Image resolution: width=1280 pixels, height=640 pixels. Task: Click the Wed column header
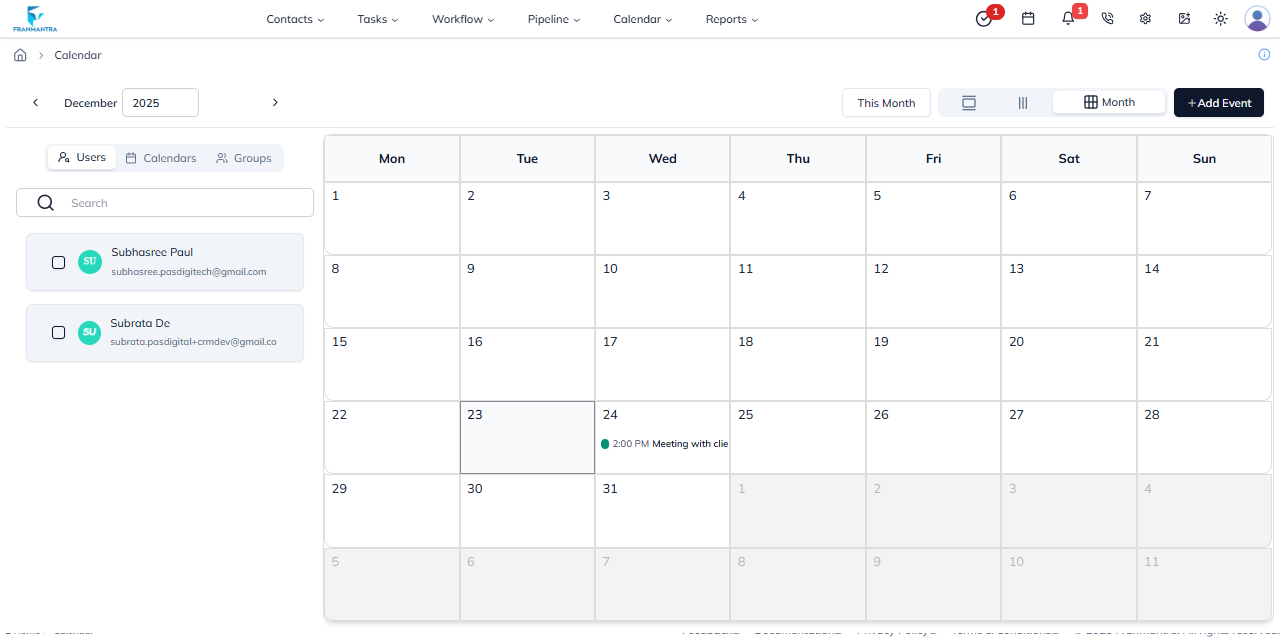pos(662,158)
